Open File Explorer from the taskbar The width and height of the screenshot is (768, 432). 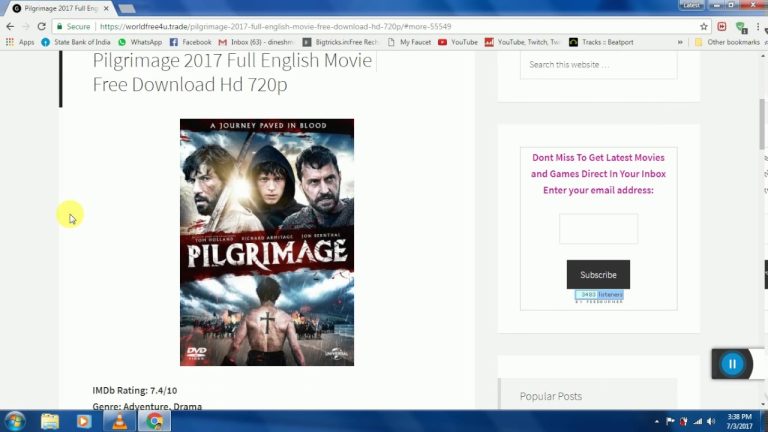pyautogui.click(x=49, y=421)
